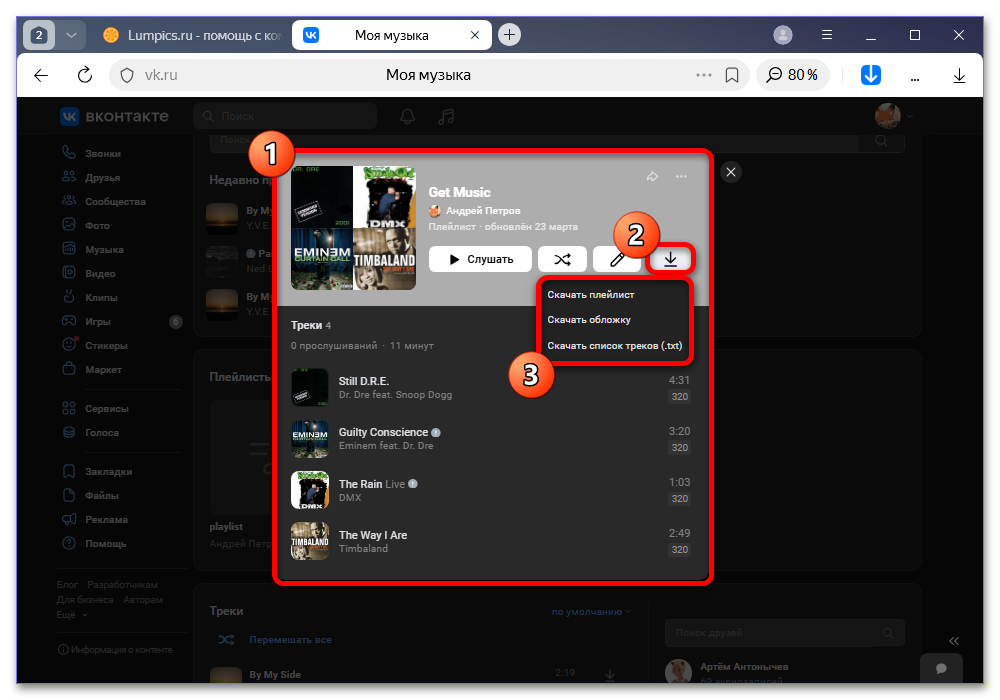Click the 80% zoom indicator

tap(792, 75)
